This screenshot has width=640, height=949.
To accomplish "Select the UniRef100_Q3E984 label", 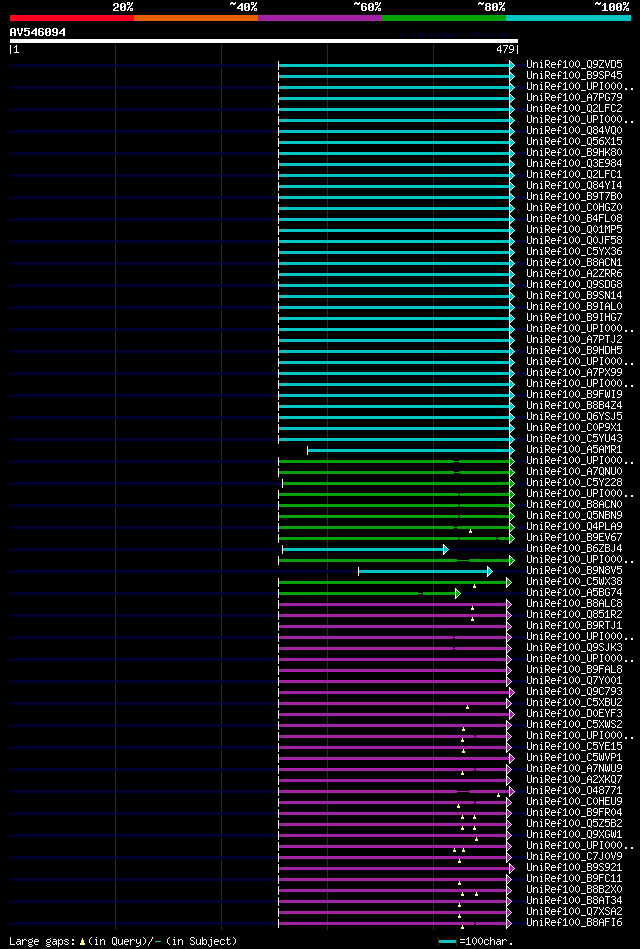I will click(x=575, y=163).
